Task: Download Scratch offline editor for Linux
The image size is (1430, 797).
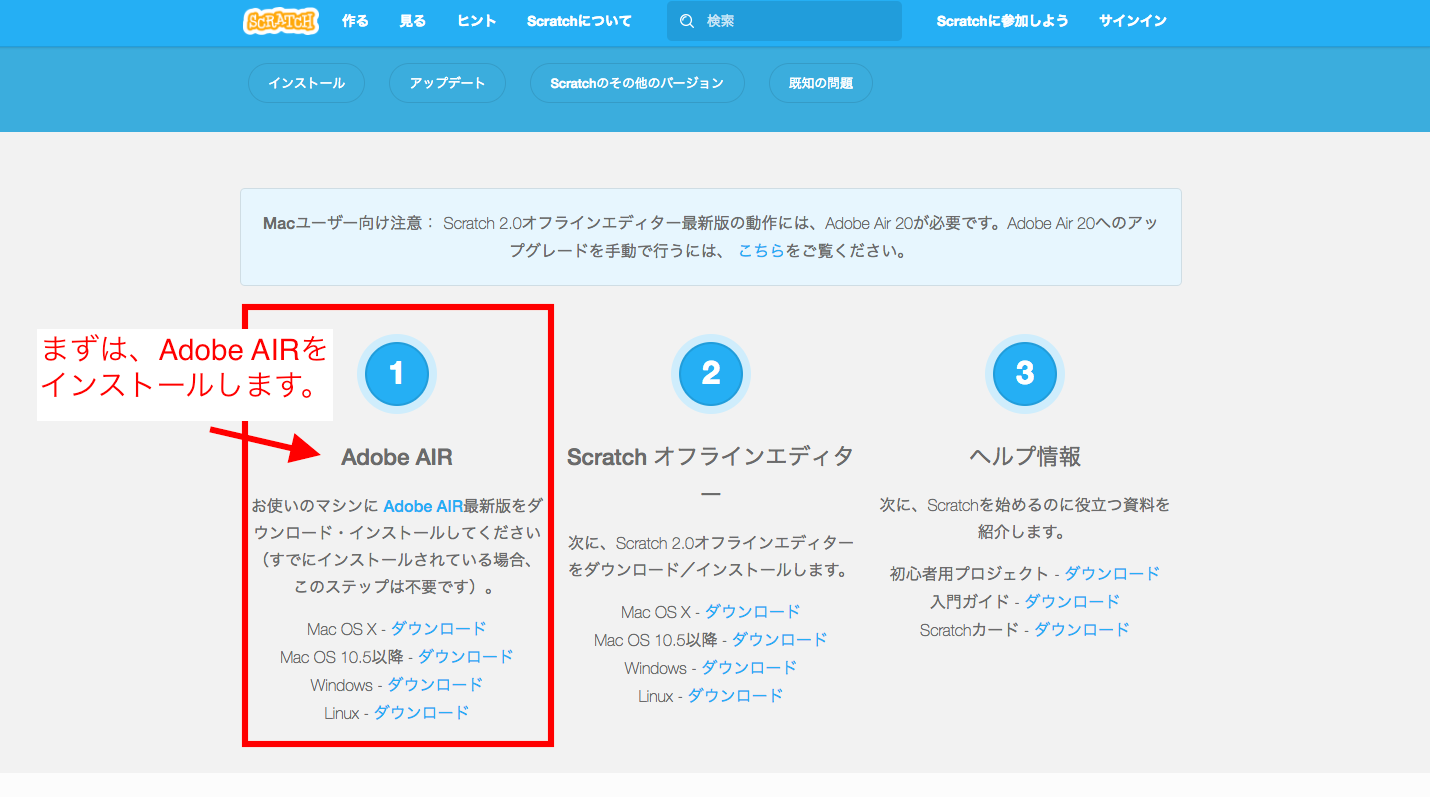Action: click(735, 696)
